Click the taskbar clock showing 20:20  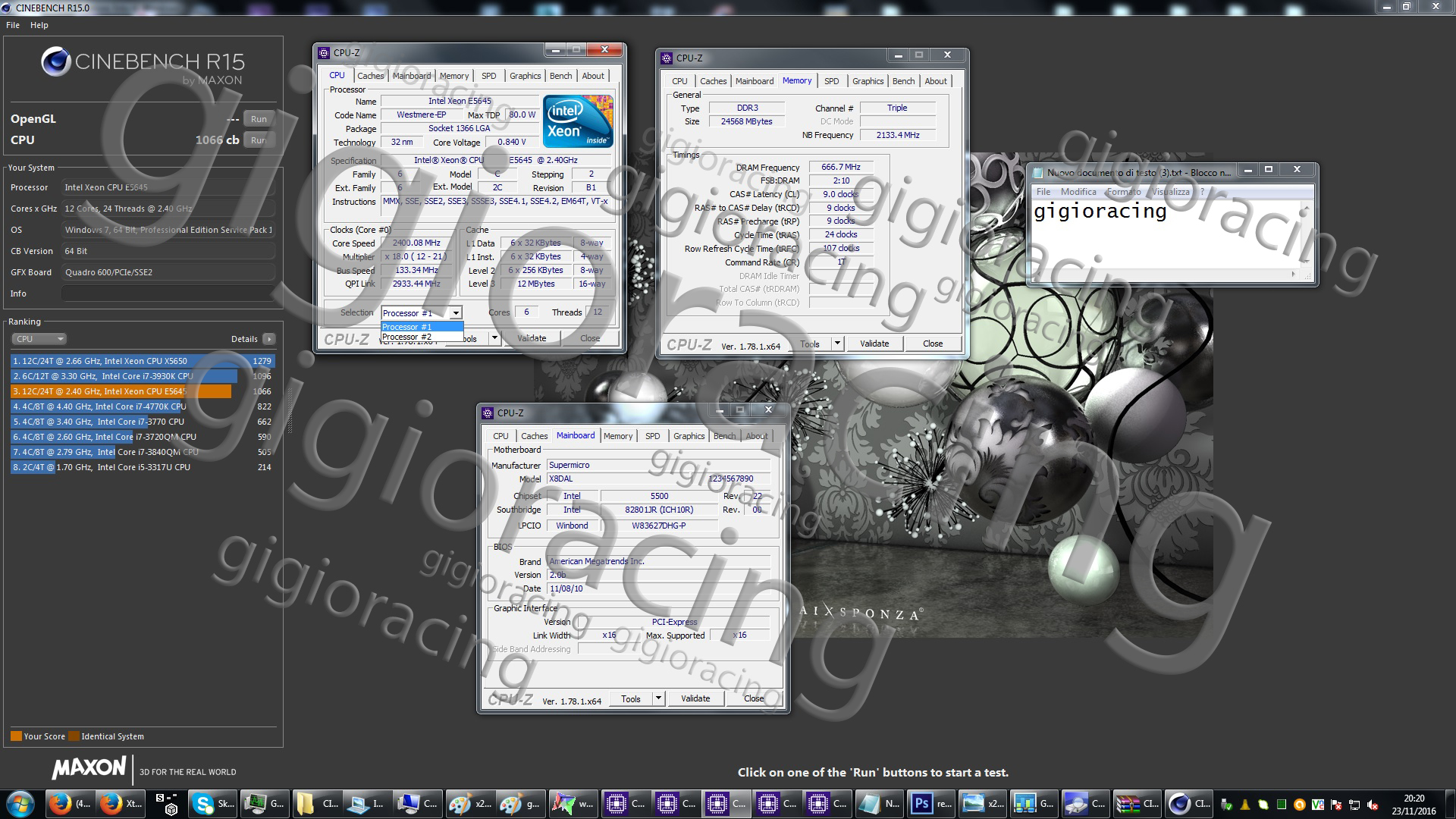click(x=1414, y=804)
